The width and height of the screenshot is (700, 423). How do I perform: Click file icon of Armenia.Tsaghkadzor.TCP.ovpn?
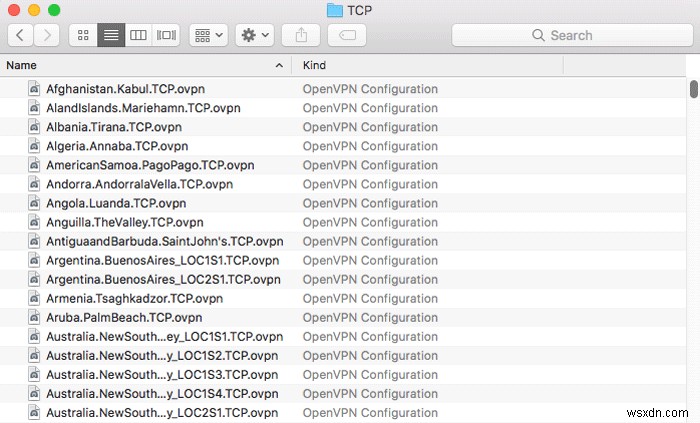click(34, 298)
